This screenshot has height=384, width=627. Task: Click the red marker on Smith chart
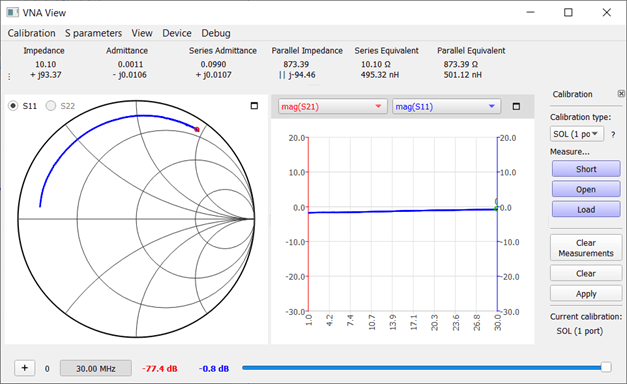pos(197,129)
